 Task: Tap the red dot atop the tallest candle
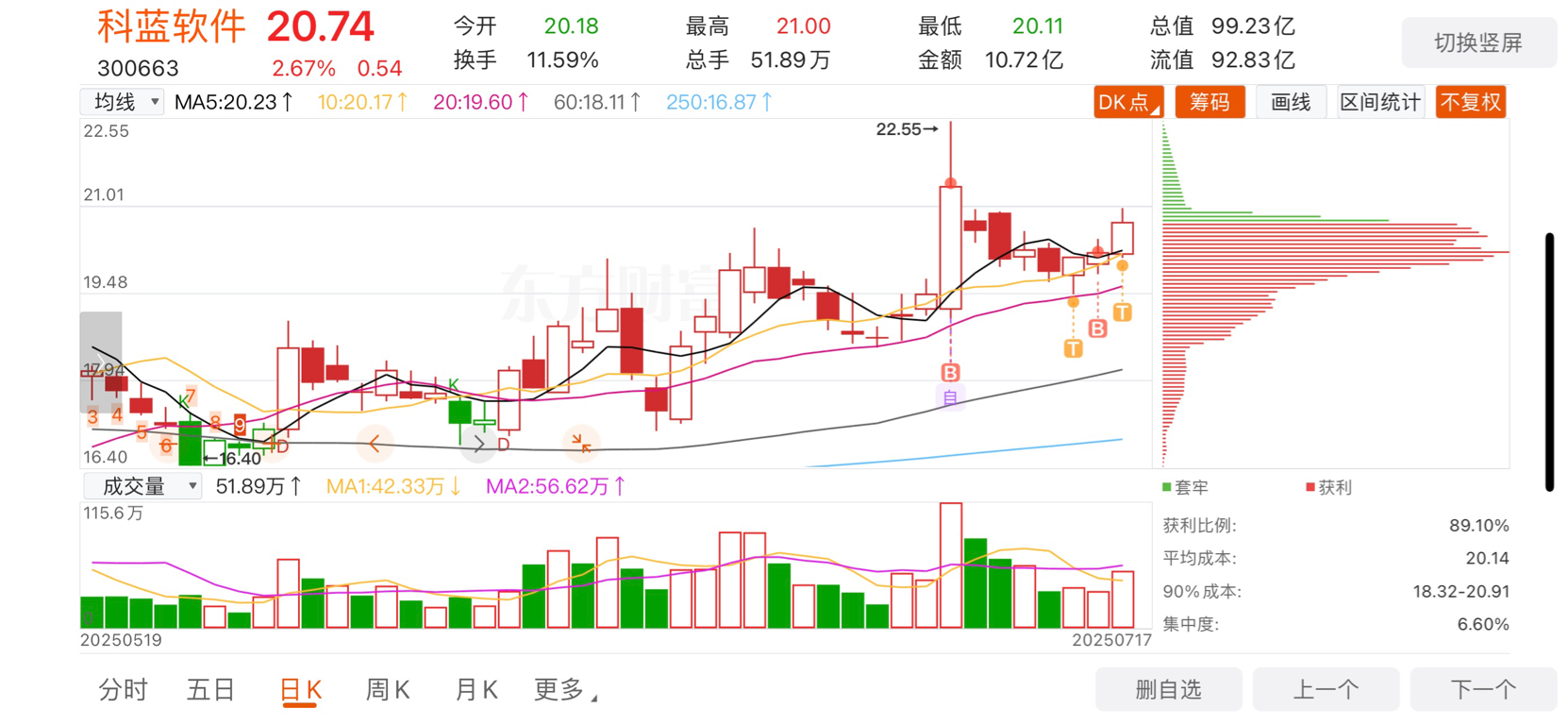pyautogui.click(x=950, y=183)
